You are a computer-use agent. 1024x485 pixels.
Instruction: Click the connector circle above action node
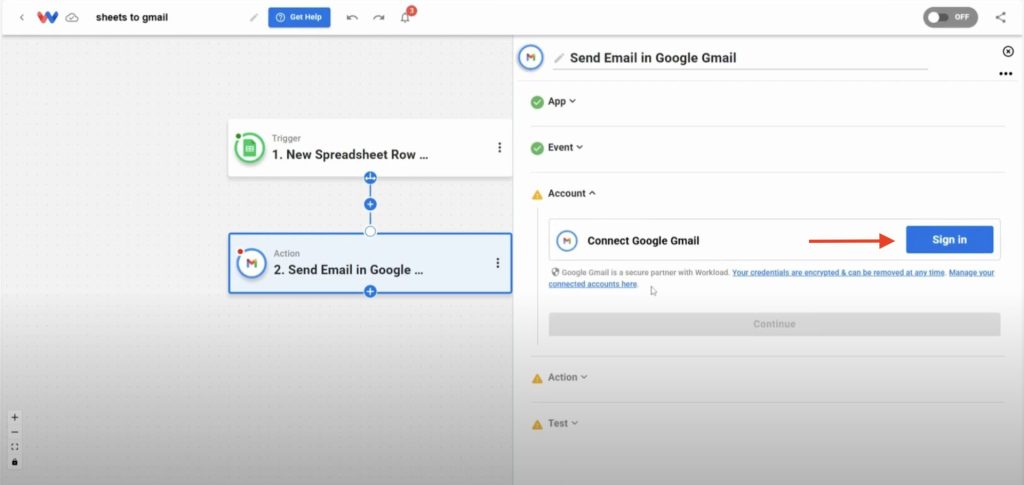pos(370,231)
